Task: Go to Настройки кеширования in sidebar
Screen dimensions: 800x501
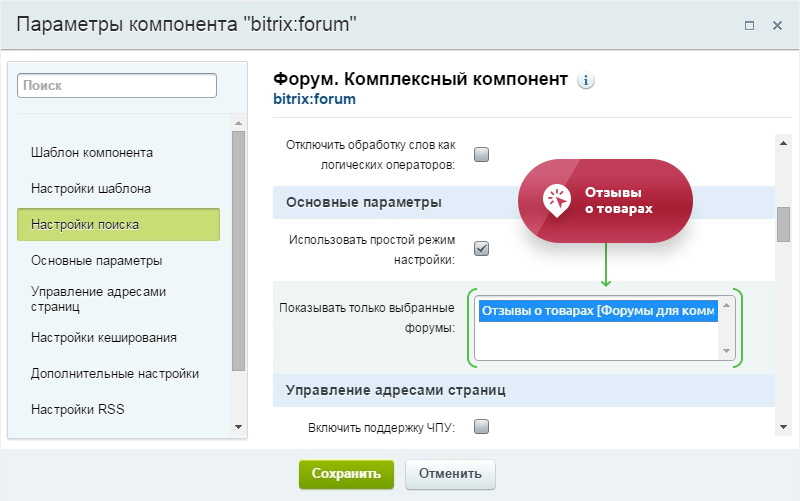Action: [x=104, y=337]
